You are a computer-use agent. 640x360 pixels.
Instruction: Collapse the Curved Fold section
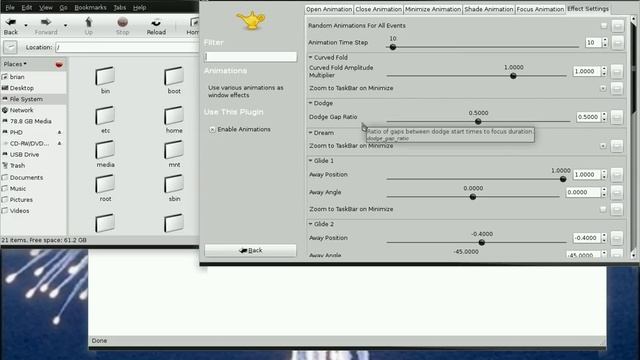tap(311, 57)
